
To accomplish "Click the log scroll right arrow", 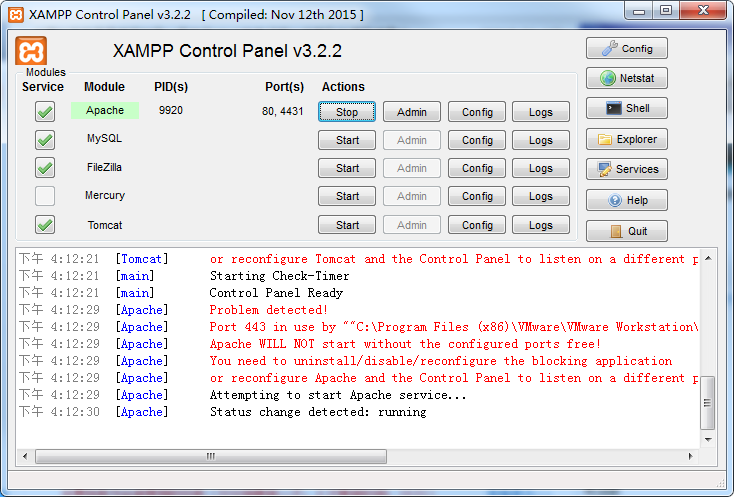I will (690, 456).
